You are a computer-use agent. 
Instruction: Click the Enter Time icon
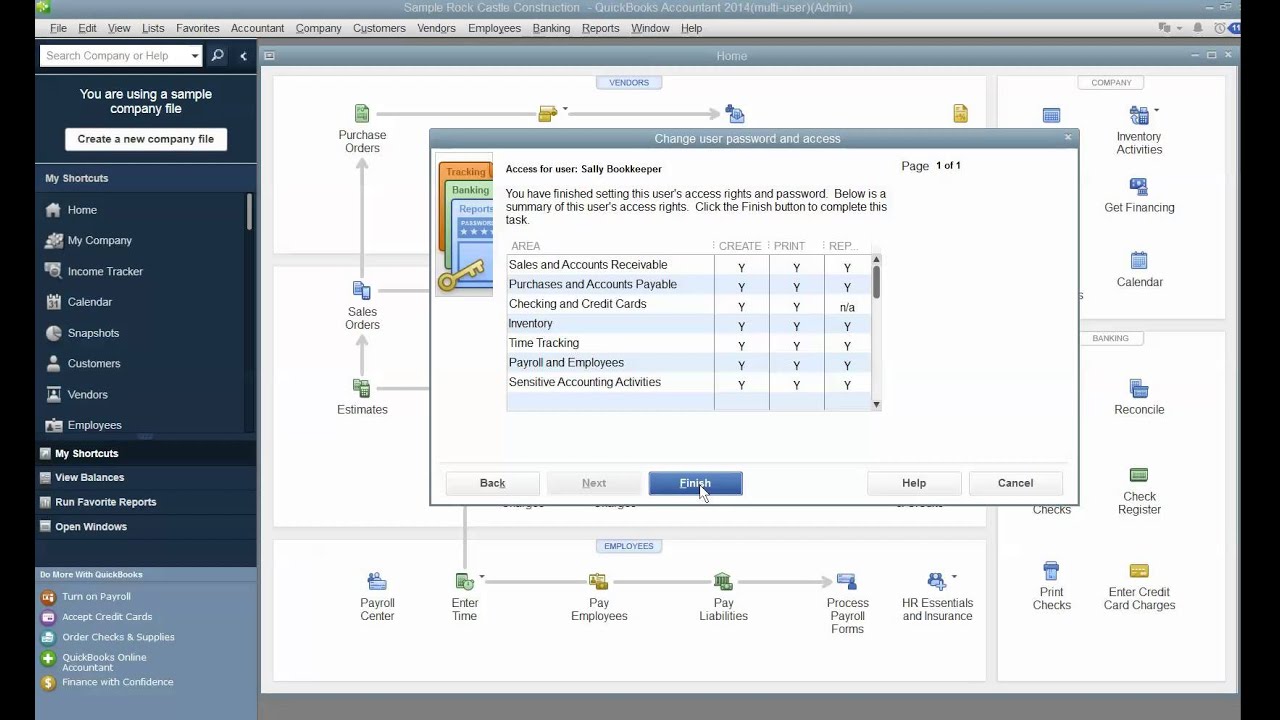464,582
